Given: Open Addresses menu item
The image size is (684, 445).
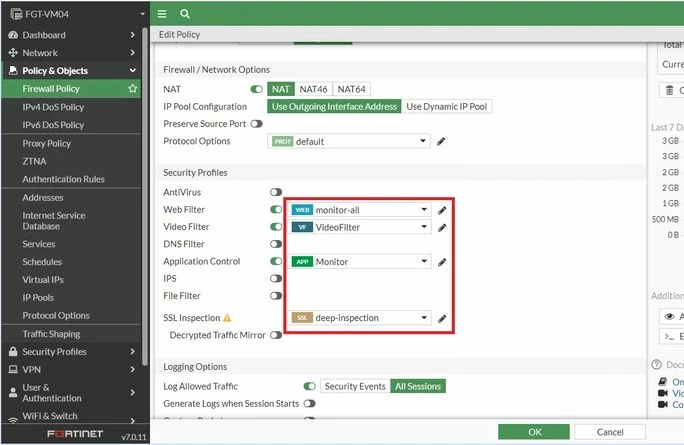Looking at the screenshot, I should click(43, 197).
